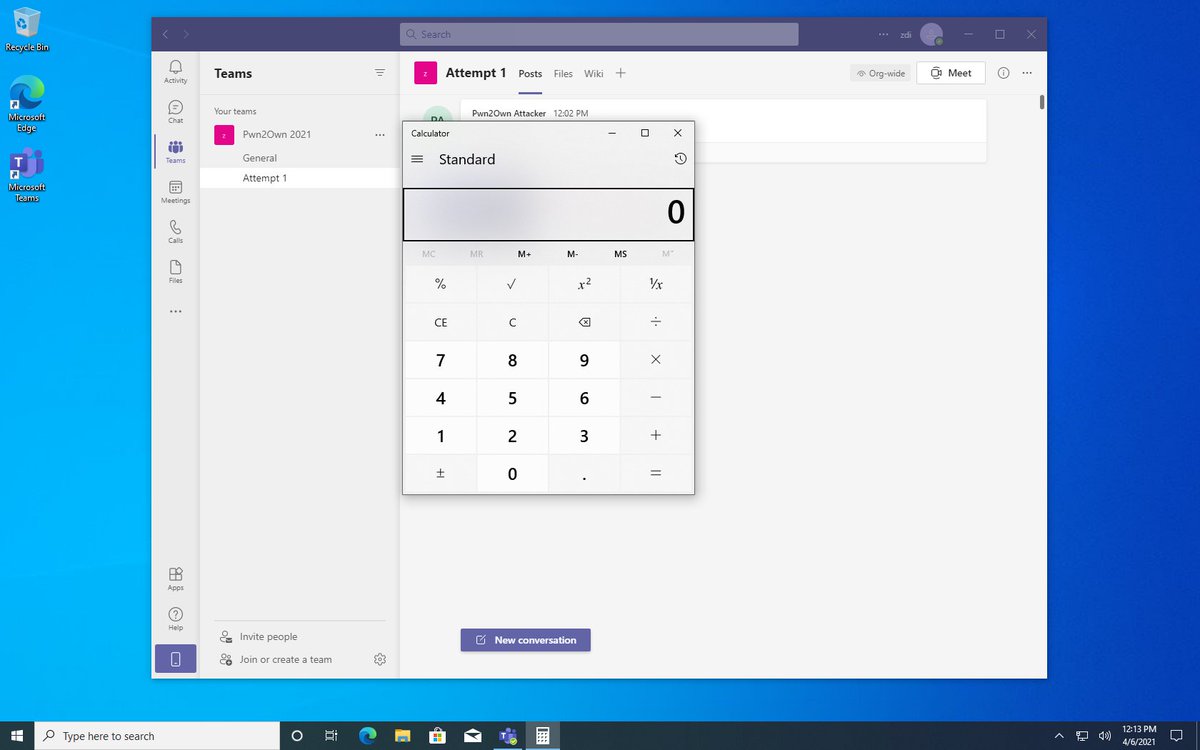
Task: Click the 7 key in Calculator
Action: tap(440, 360)
